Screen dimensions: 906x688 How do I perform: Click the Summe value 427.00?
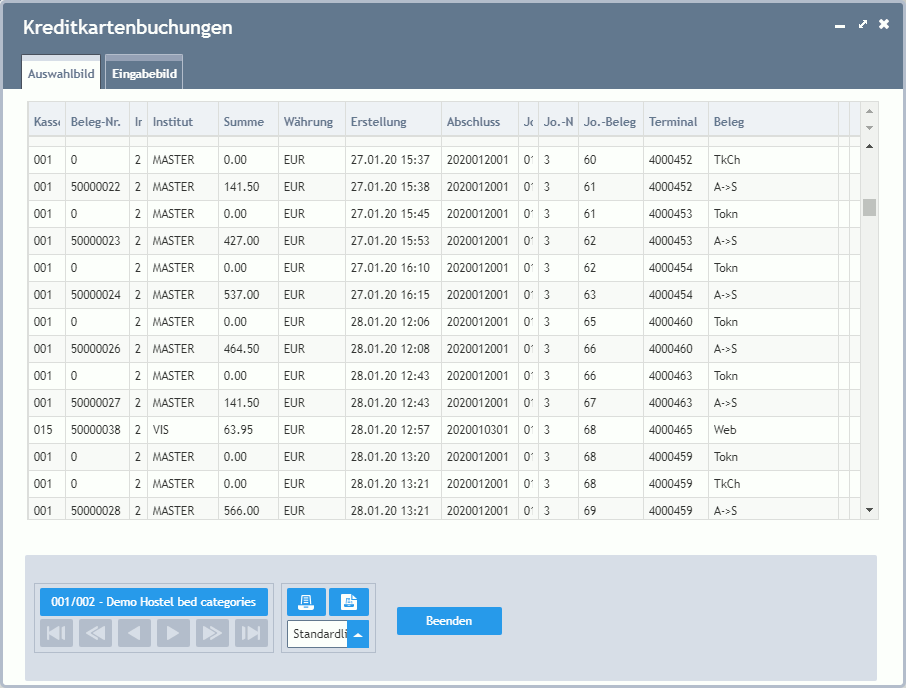[x=242, y=241]
